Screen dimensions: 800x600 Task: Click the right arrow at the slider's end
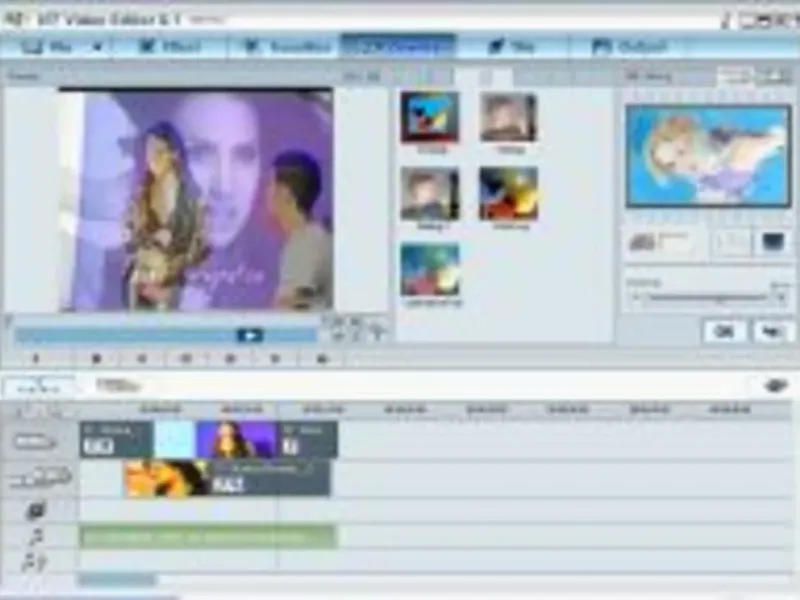pyautogui.click(x=781, y=298)
